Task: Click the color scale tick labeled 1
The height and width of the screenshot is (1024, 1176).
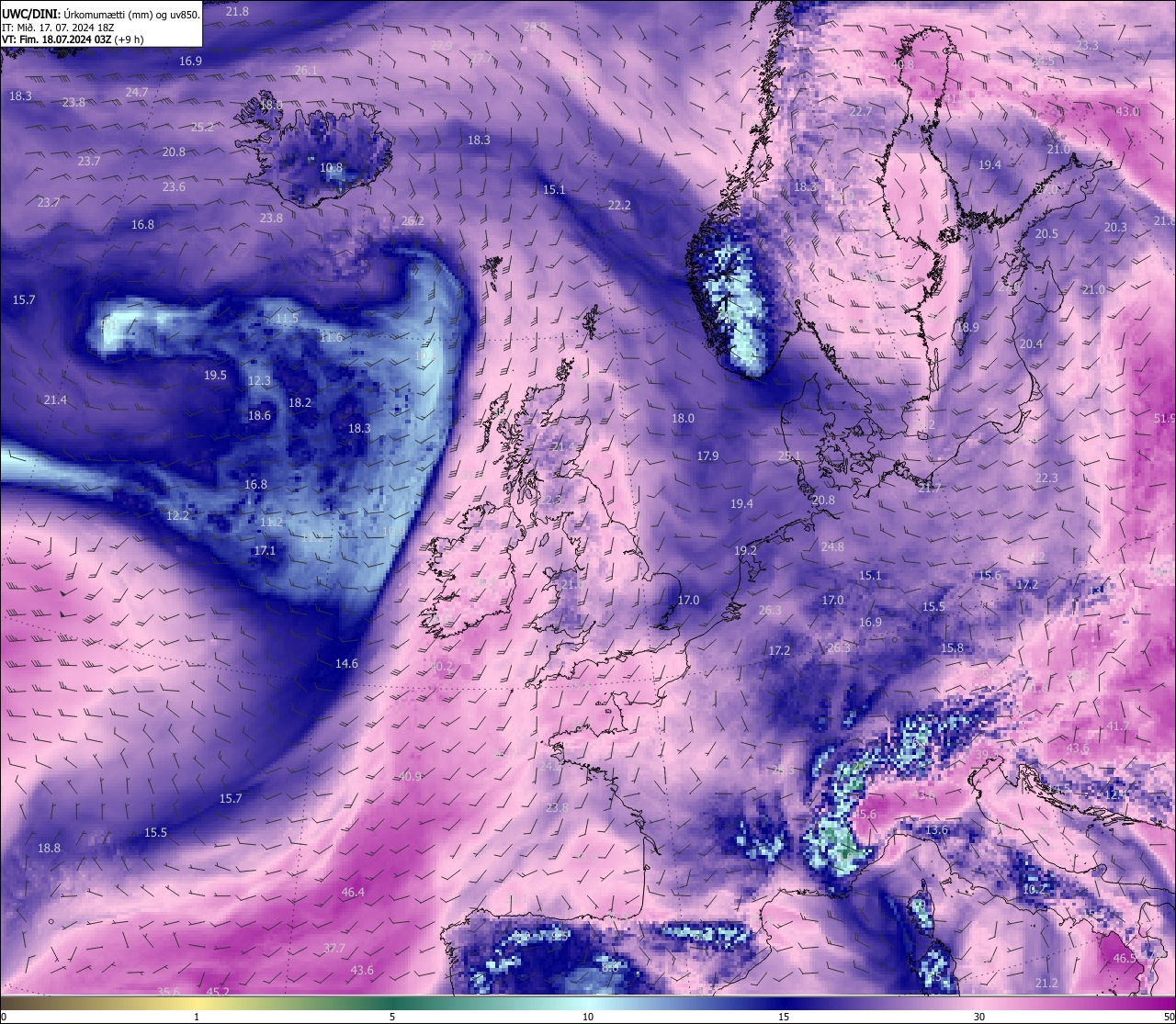Action: tap(197, 1017)
